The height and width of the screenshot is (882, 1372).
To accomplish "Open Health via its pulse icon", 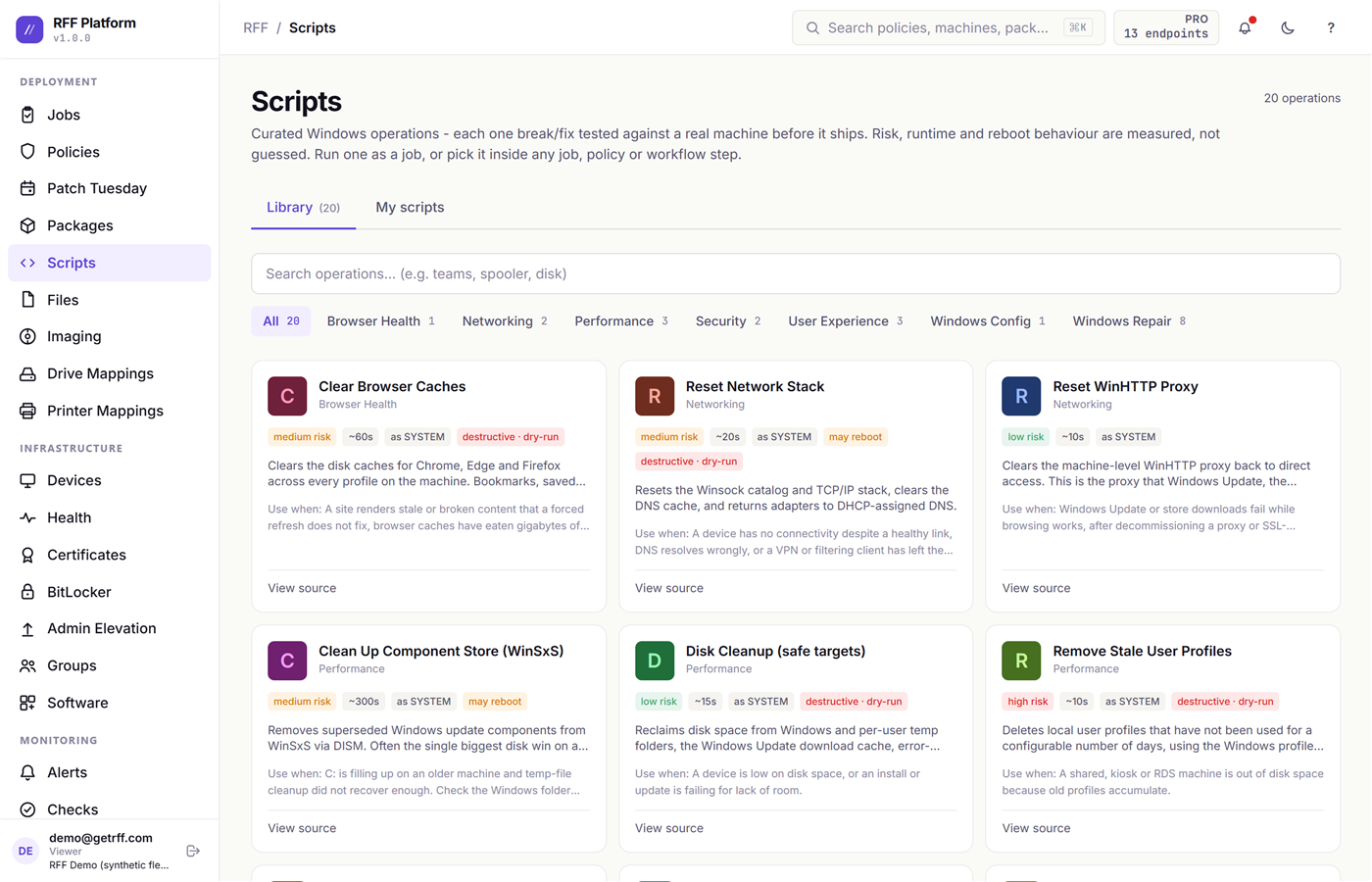I will click(27, 517).
